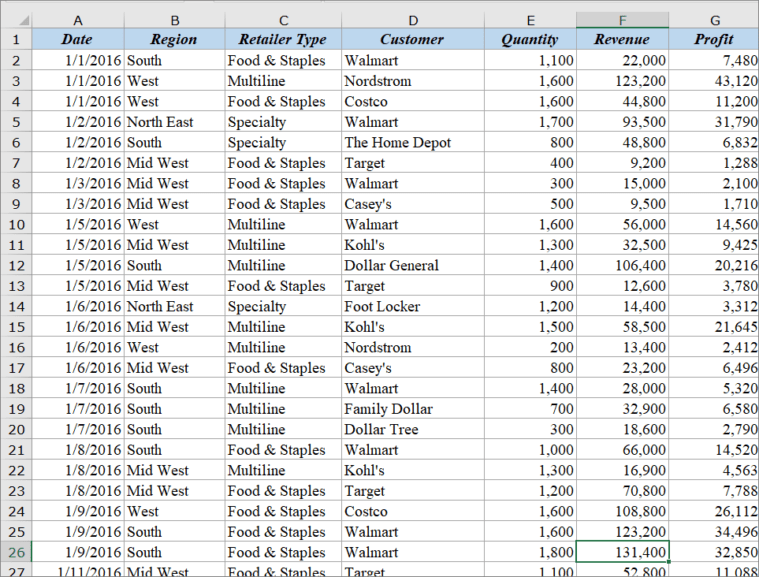Click the North East cell in row 5

(175, 121)
